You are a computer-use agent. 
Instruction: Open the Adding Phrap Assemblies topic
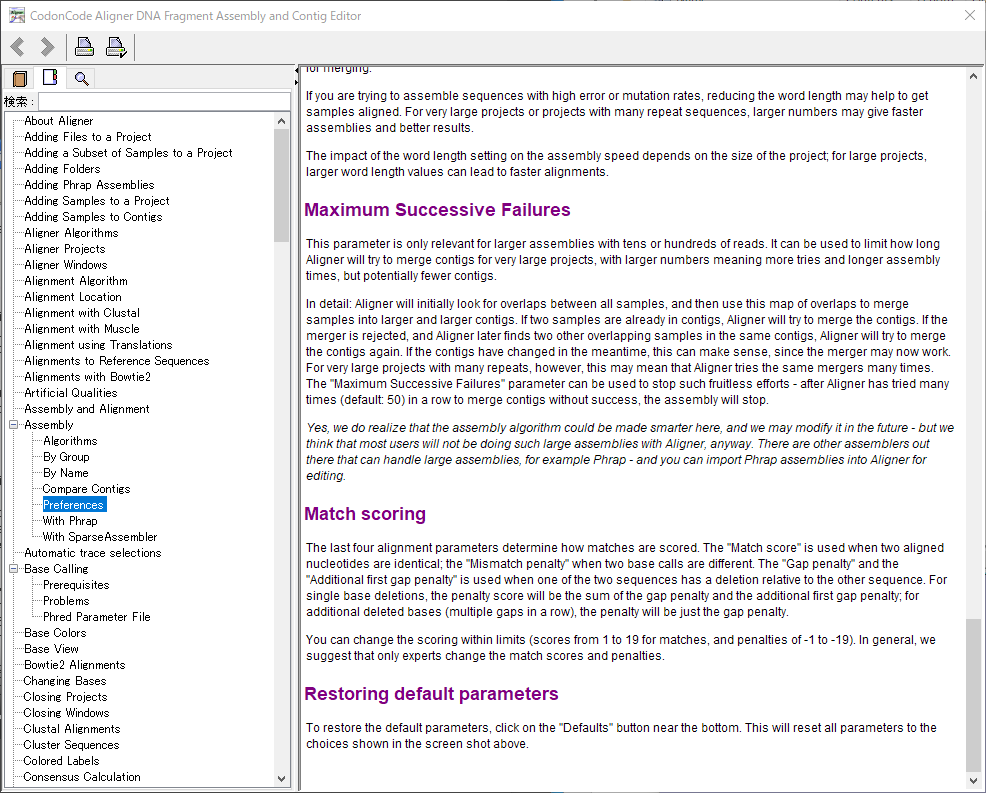click(89, 185)
